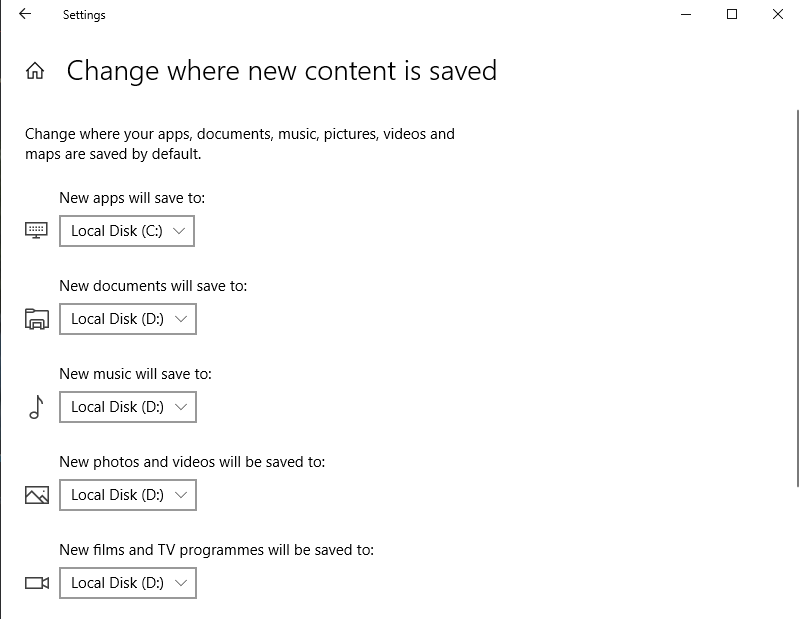Click the music note icon
The image size is (801, 619).
[x=36, y=407]
